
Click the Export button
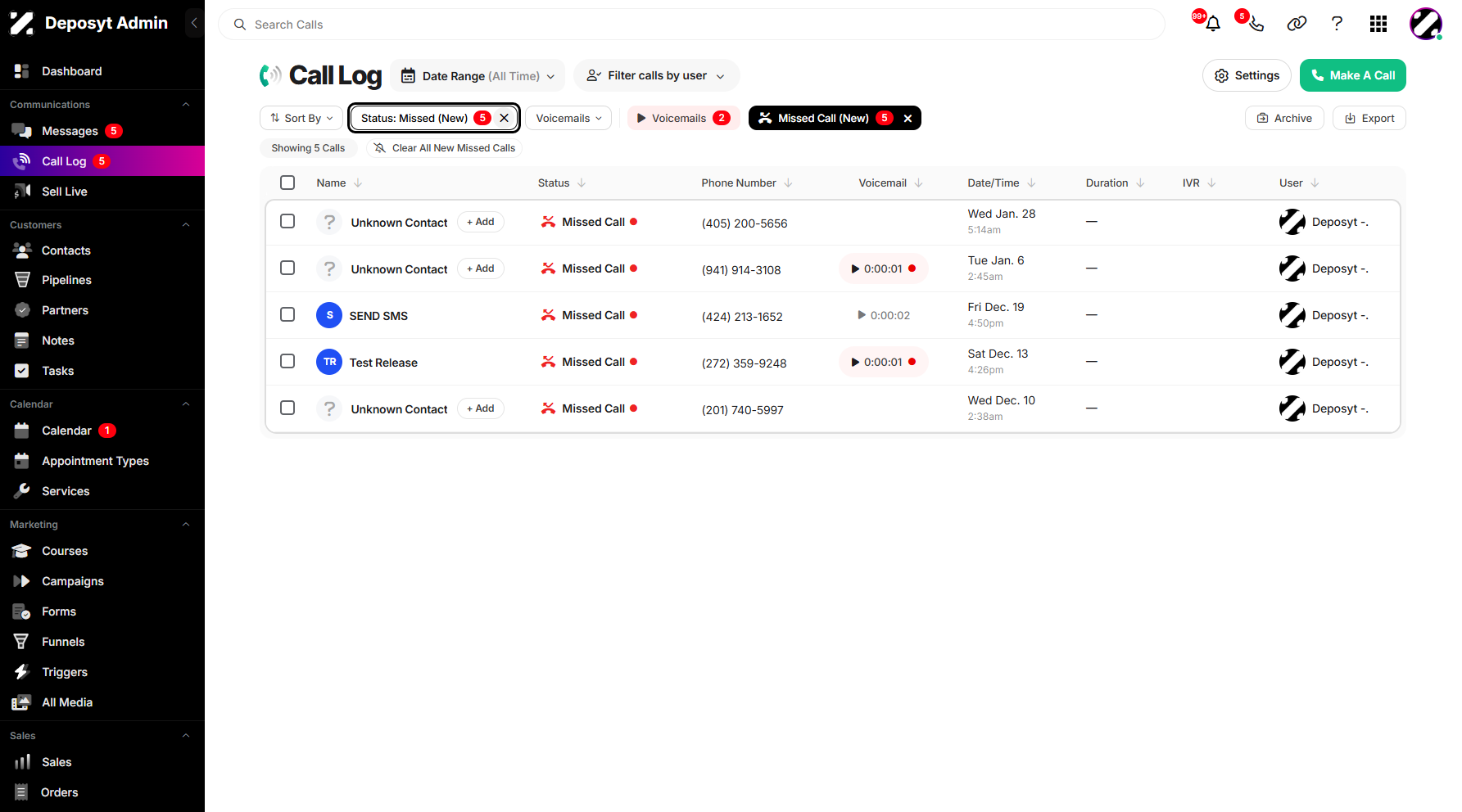click(x=1369, y=118)
